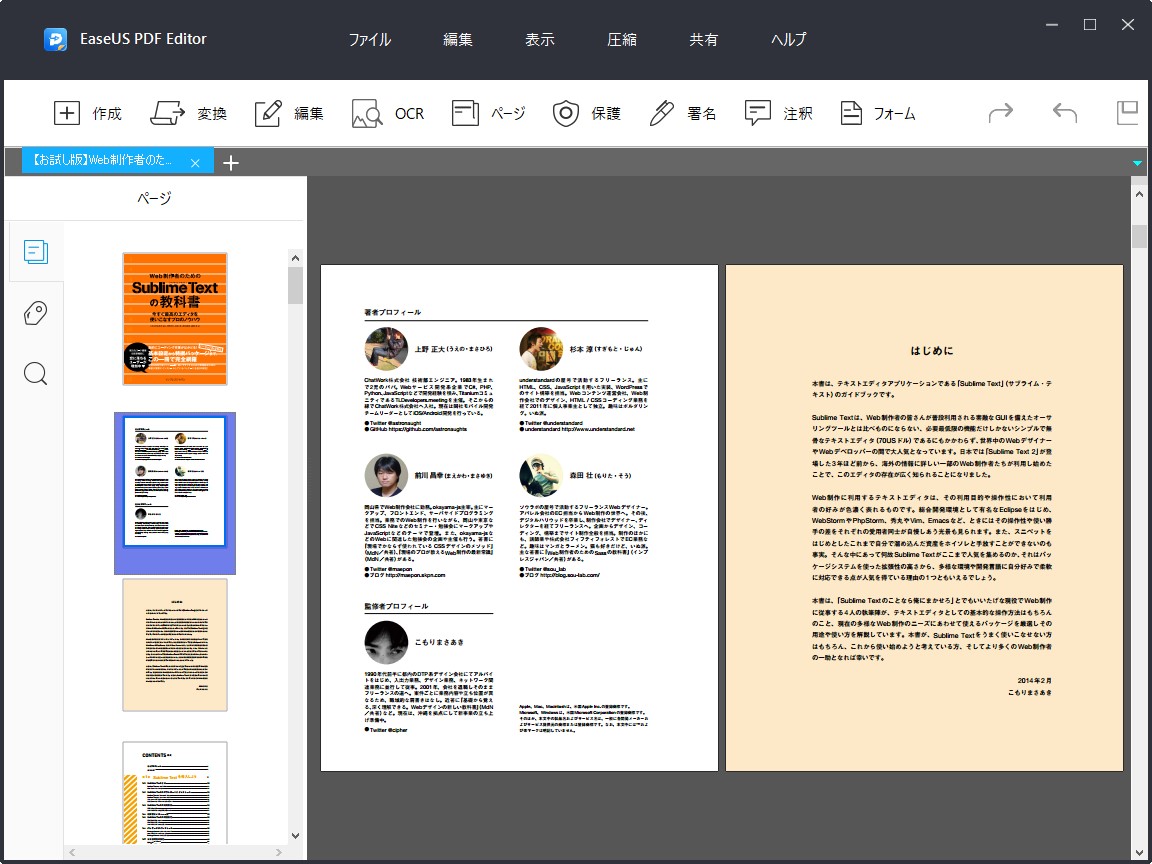Click the 著者プロフィール heading
Image resolution: width=1152 pixels, height=864 pixels.
pos(392,312)
